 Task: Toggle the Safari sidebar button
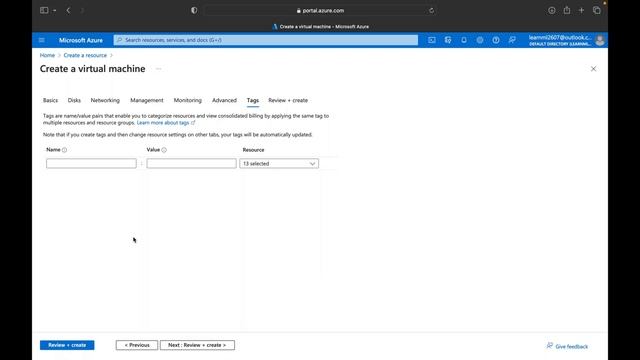44,10
